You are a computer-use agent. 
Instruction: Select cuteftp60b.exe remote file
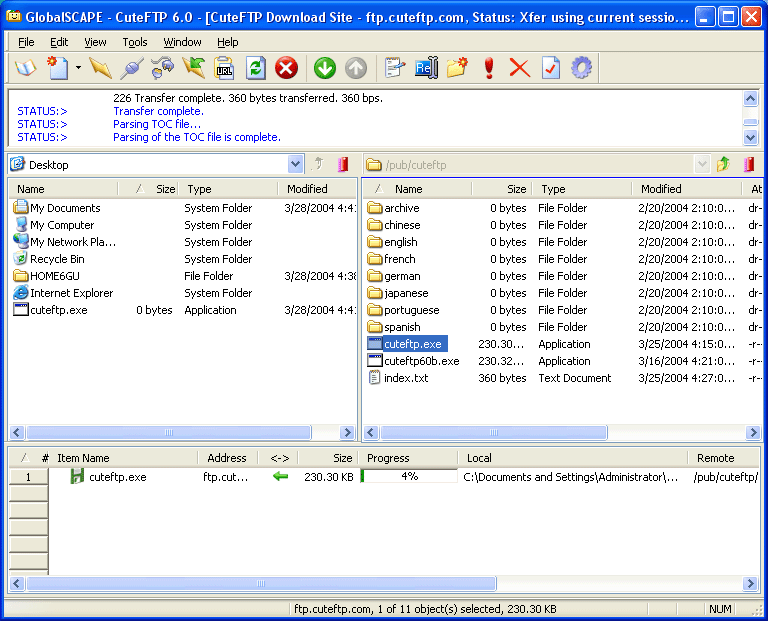[413, 361]
